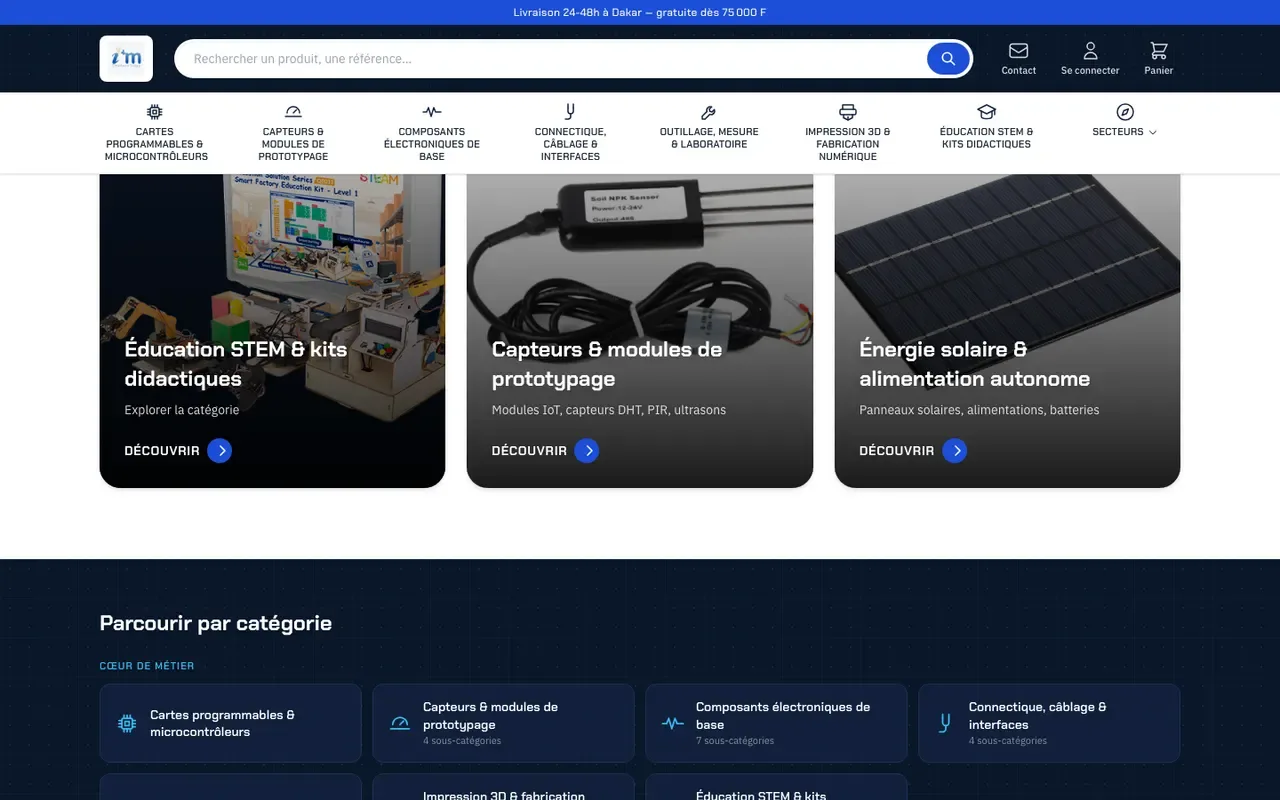Click the Parcourir par catégorie heading

click(x=216, y=623)
